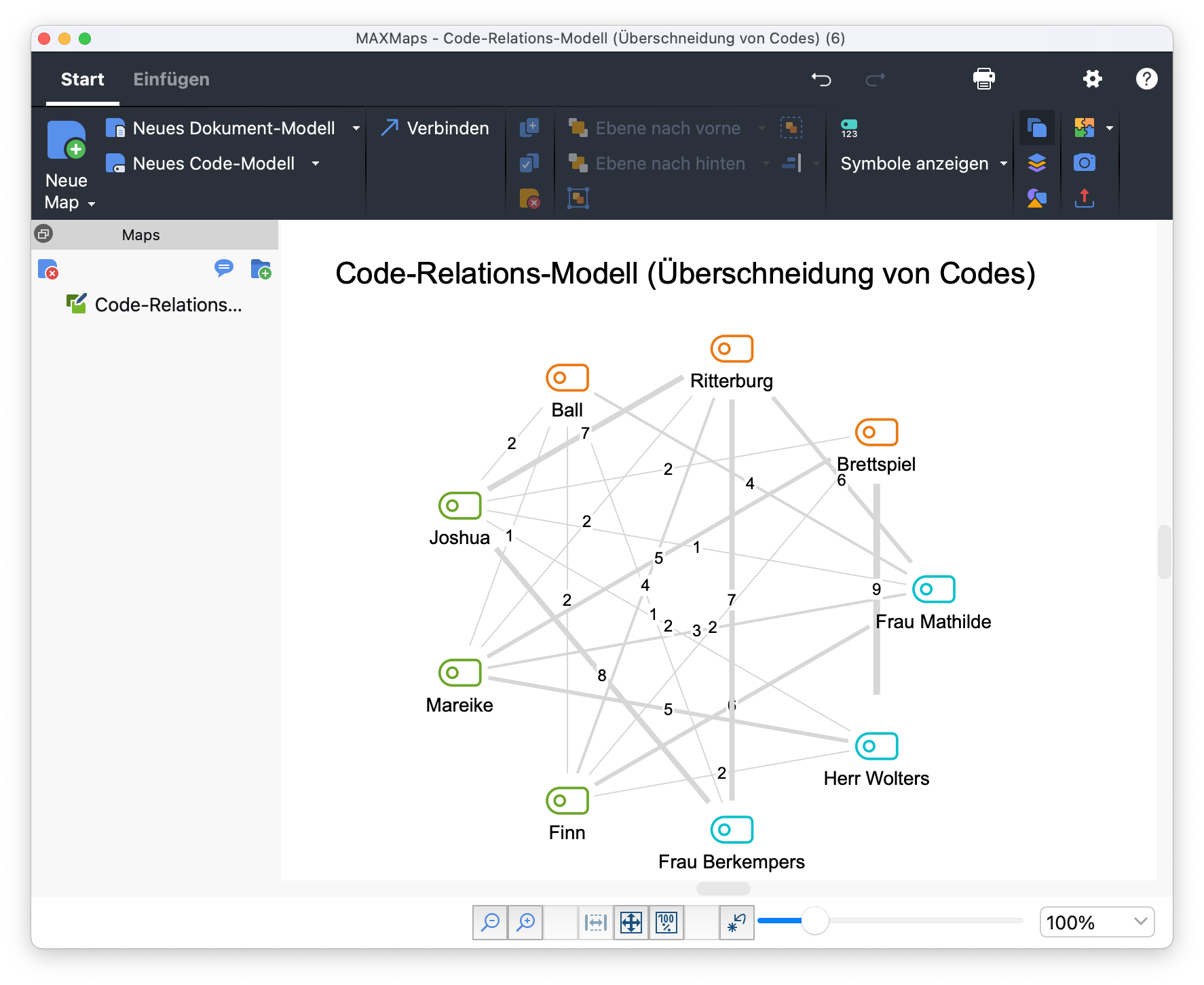
Task: Select the Code-Relations... map entry
Action: (x=155, y=305)
